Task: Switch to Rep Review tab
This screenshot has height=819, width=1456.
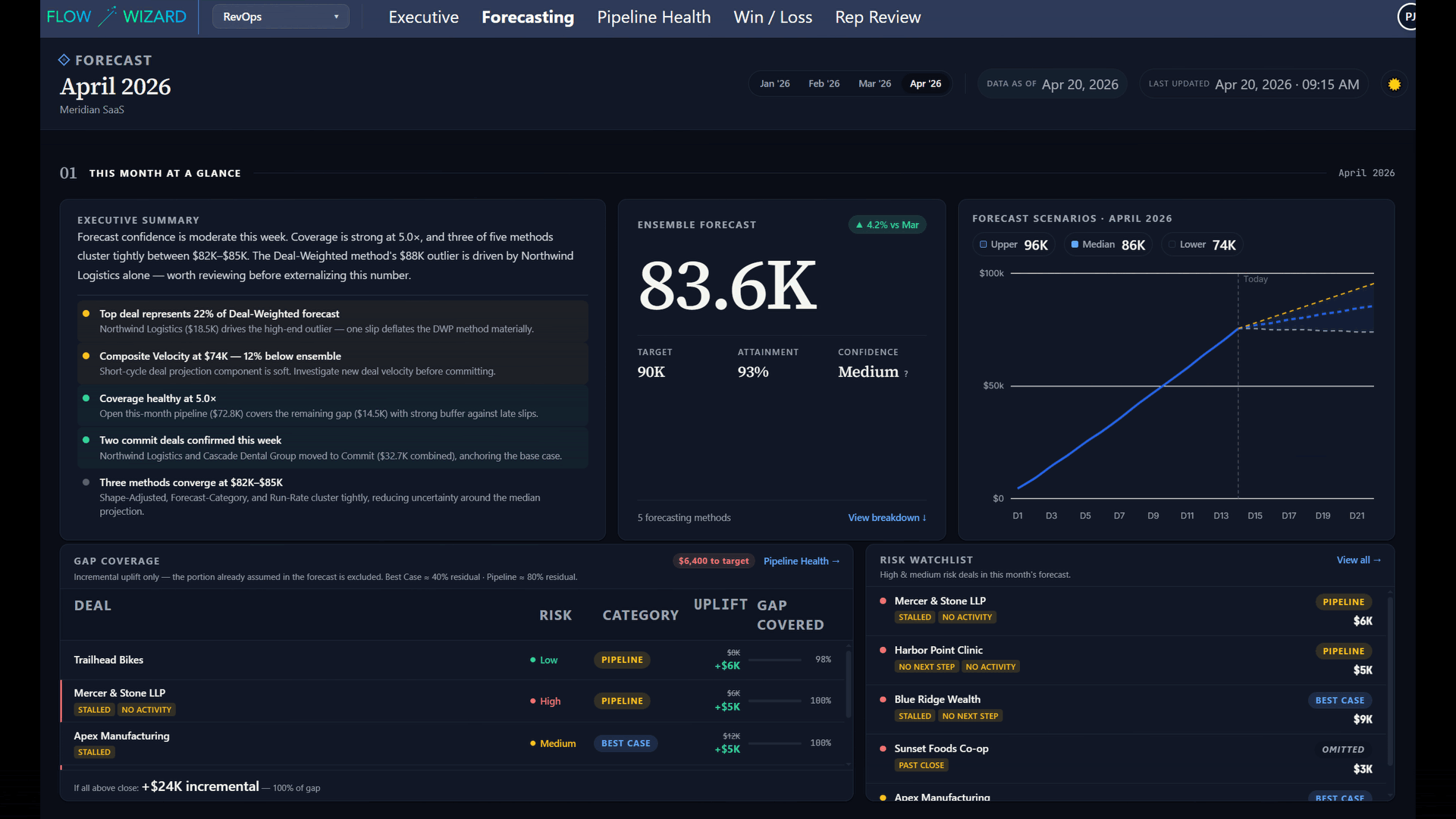Action: point(877,17)
